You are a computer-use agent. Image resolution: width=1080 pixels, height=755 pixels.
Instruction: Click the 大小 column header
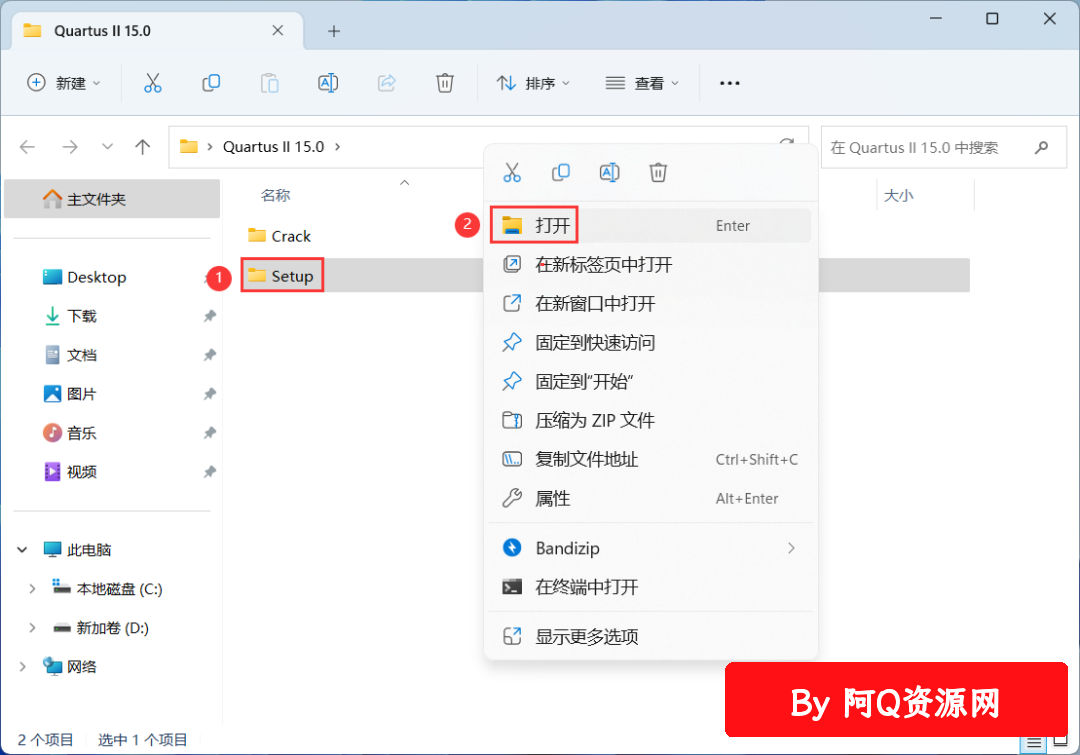899,196
